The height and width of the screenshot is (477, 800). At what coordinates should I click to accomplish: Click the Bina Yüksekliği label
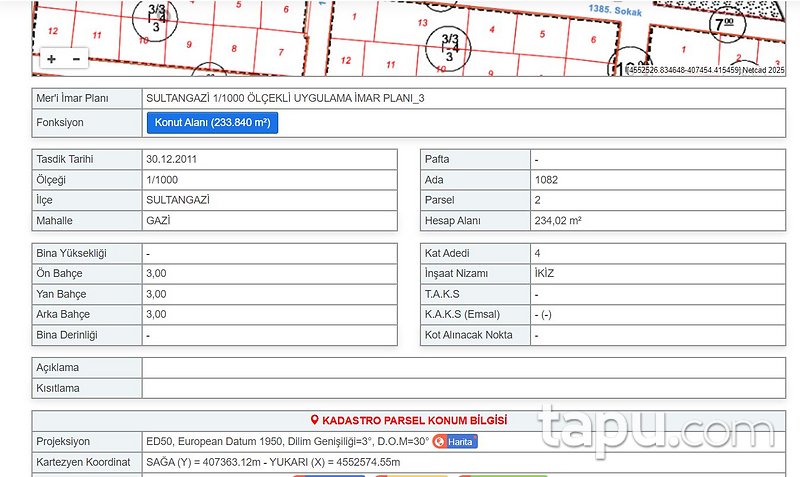pos(71,253)
